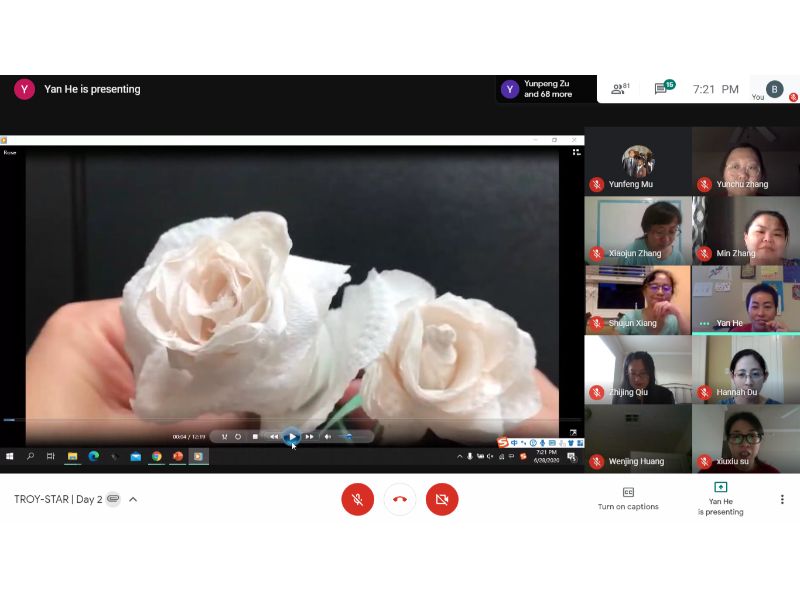Open the Windows notification center
The image size is (800, 600).
pyautogui.click(x=571, y=456)
